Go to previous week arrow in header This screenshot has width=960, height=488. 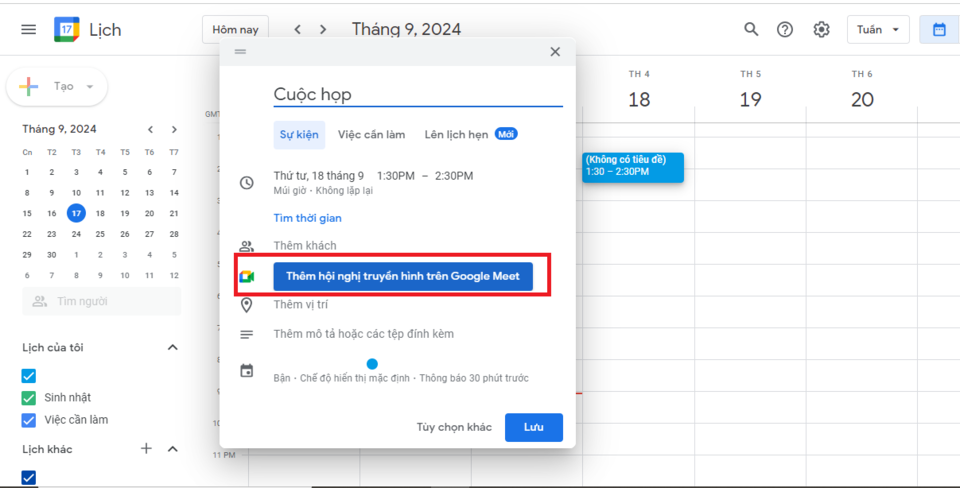[x=298, y=30]
